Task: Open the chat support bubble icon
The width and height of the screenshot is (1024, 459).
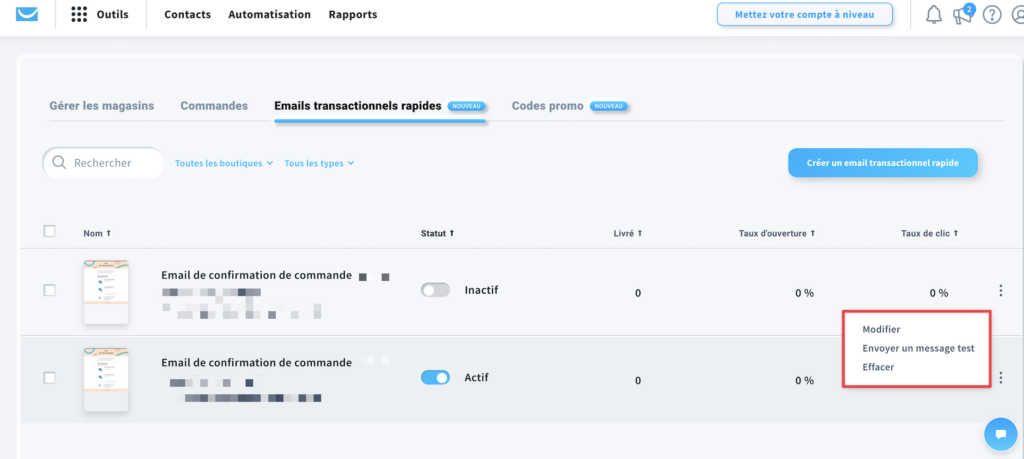Action: coord(1000,434)
